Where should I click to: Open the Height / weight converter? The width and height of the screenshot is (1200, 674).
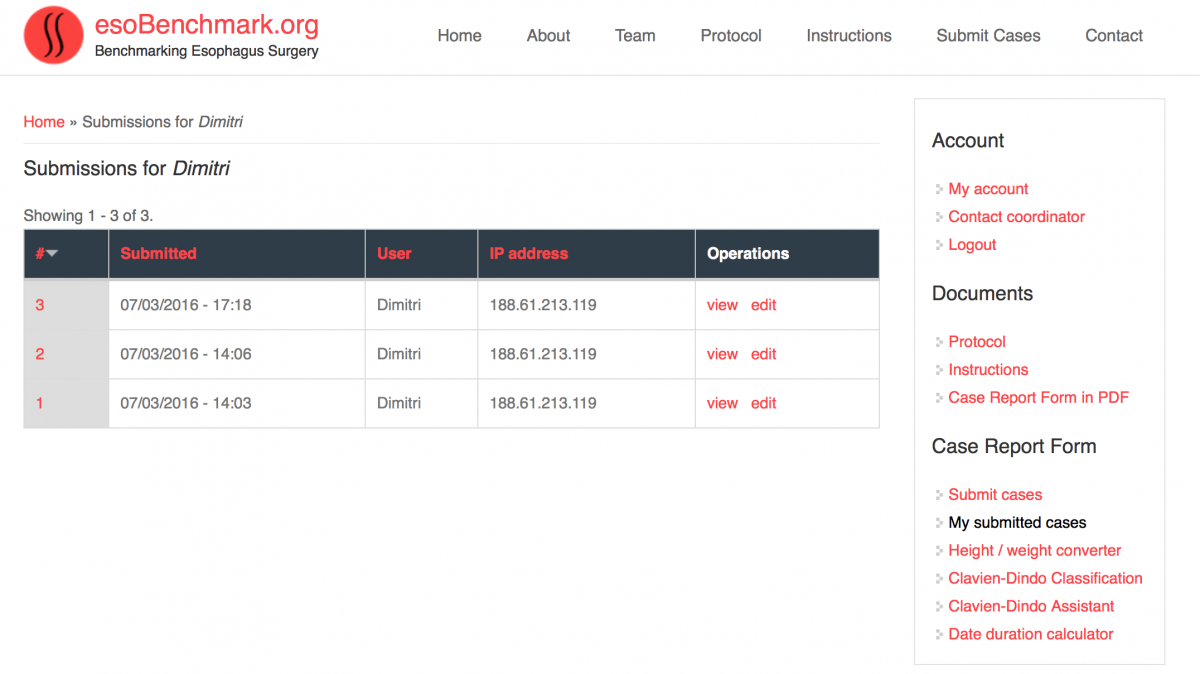(1034, 551)
